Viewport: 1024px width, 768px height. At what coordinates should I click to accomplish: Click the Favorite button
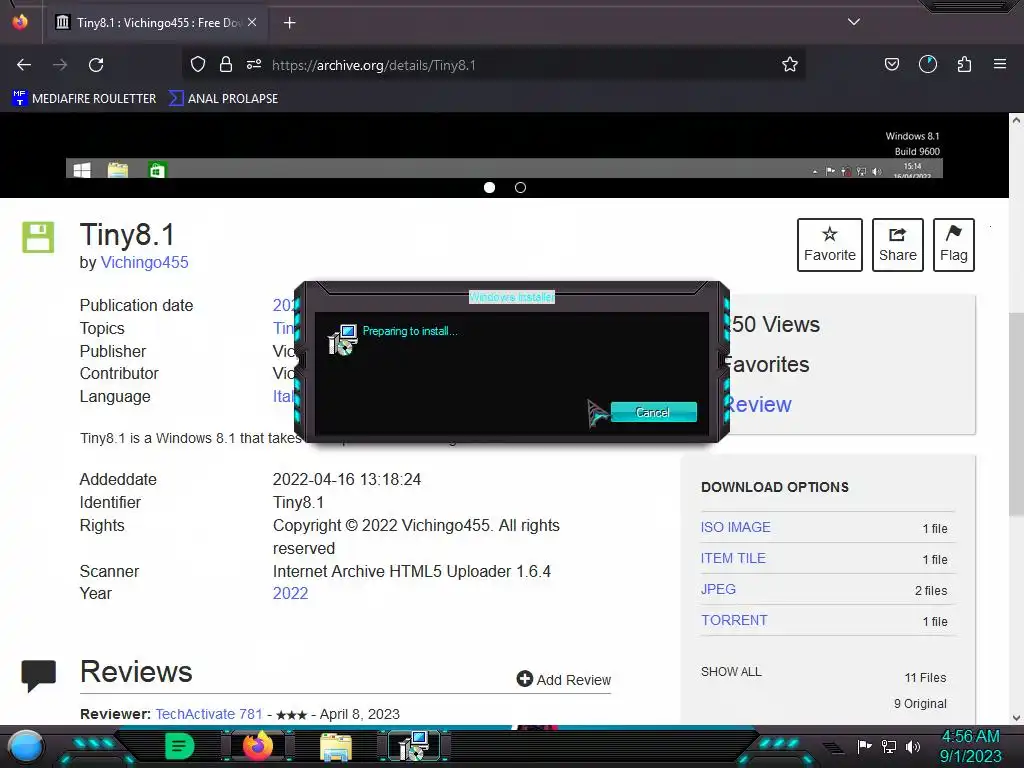829,245
